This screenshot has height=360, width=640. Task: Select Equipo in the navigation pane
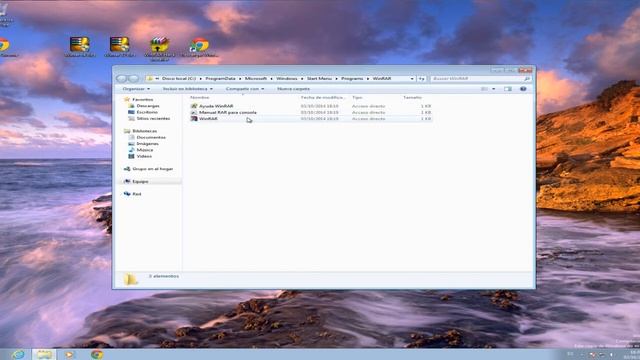coord(140,182)
